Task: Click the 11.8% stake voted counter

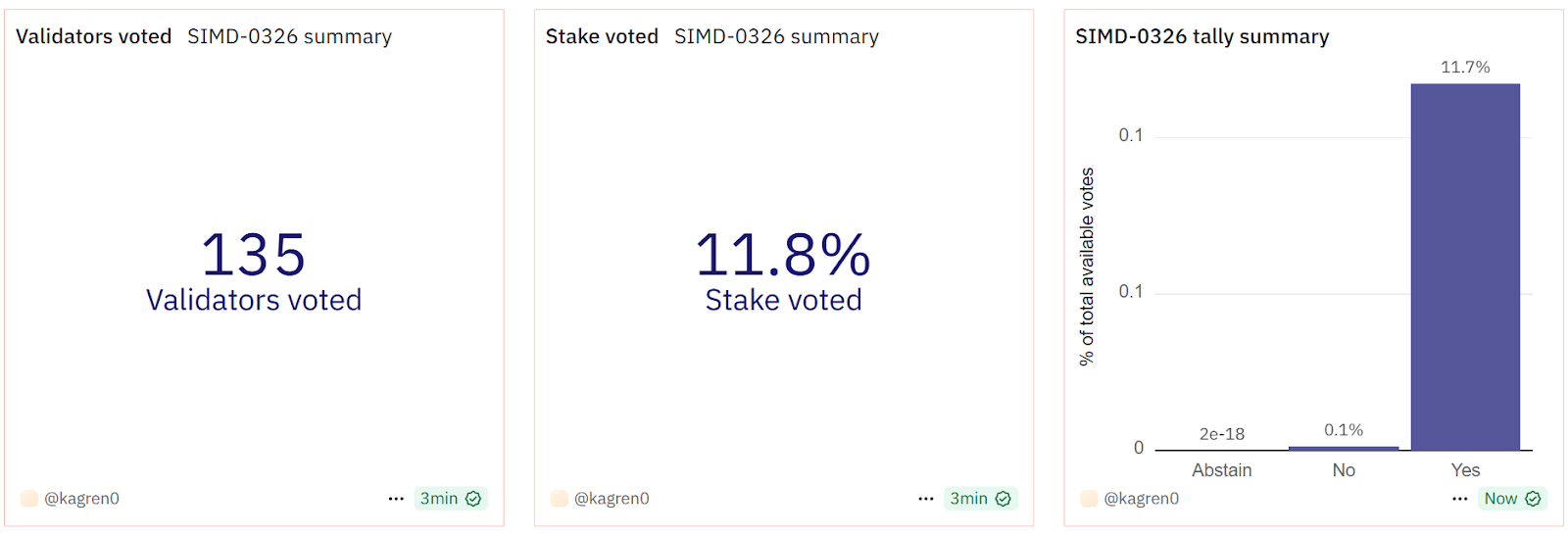Action: click(783, 255)
